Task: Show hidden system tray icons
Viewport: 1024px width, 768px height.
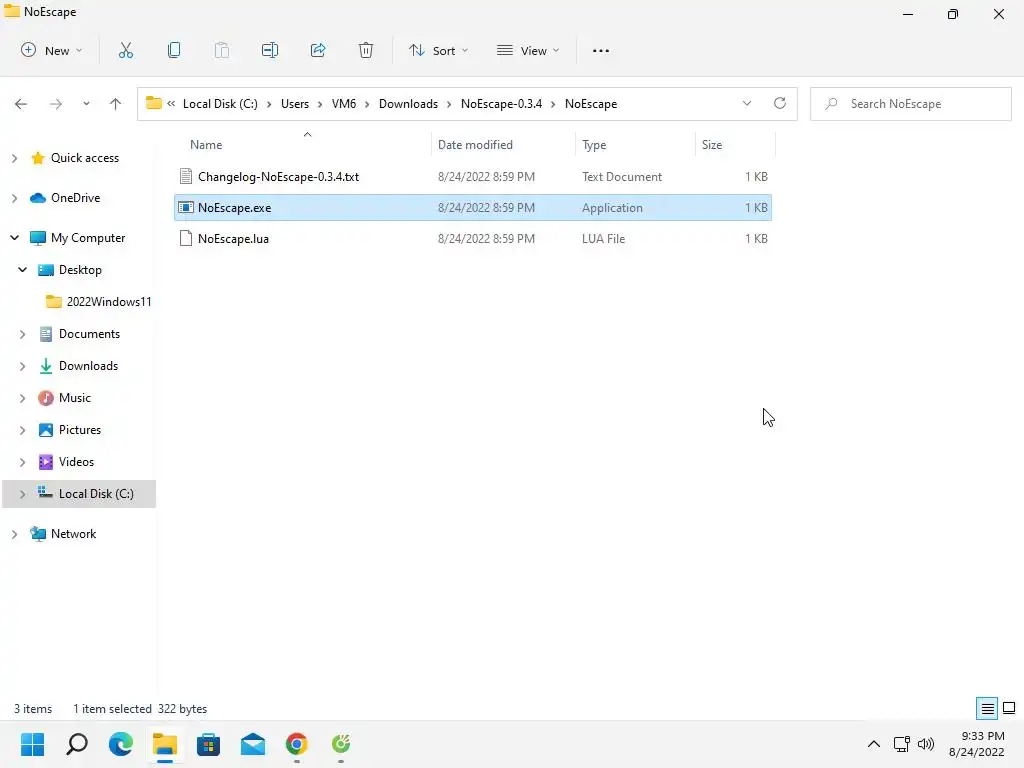Action: click(x=874, y=744)
